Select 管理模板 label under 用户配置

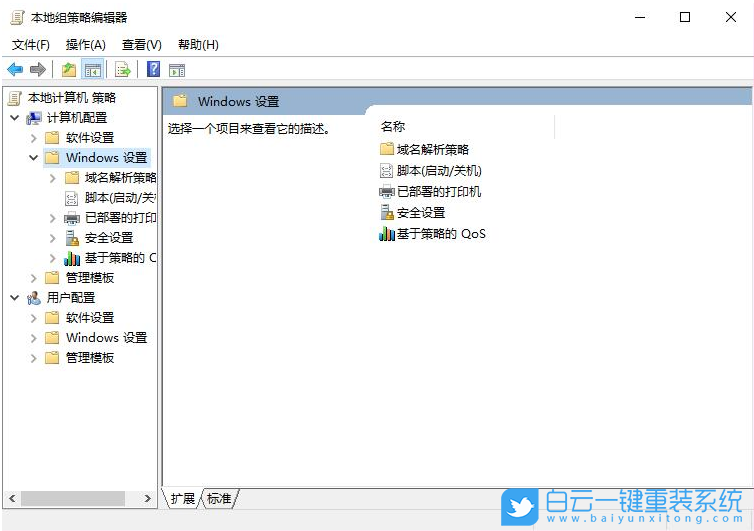tap(90, 358)
